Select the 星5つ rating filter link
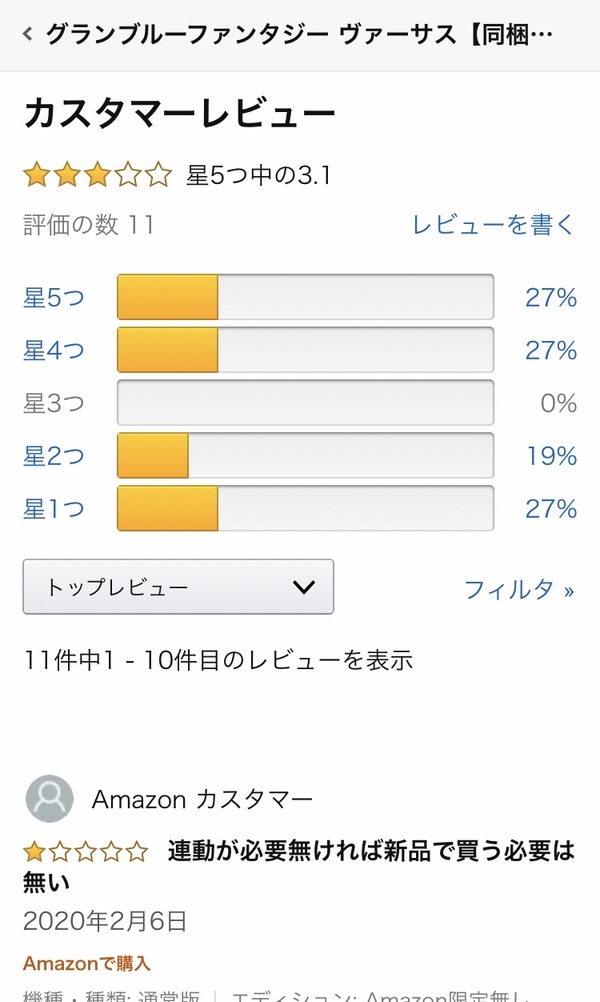Screen dimensions: 600x1002 (x=54, y=297)
